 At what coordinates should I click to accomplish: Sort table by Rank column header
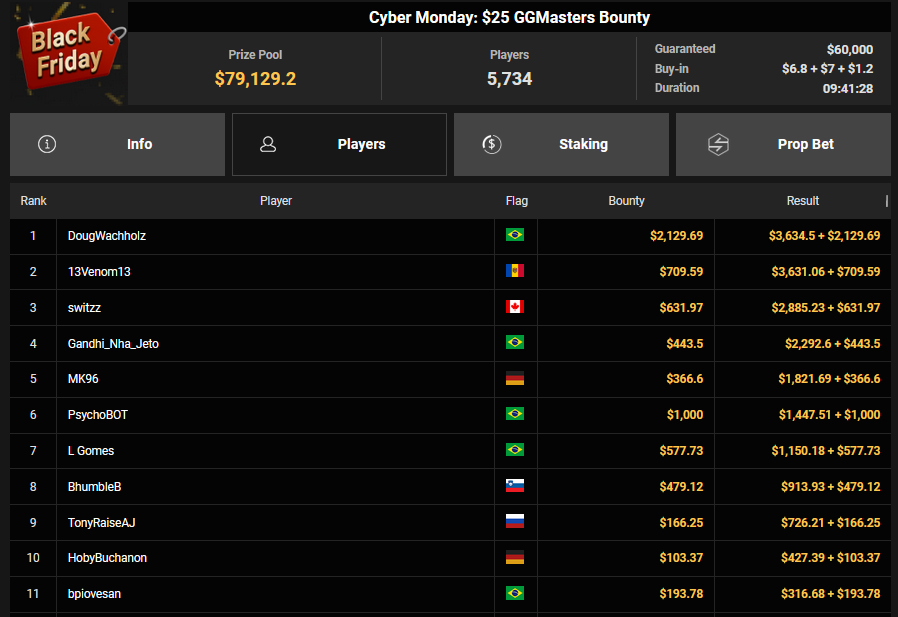click(34, 201)
